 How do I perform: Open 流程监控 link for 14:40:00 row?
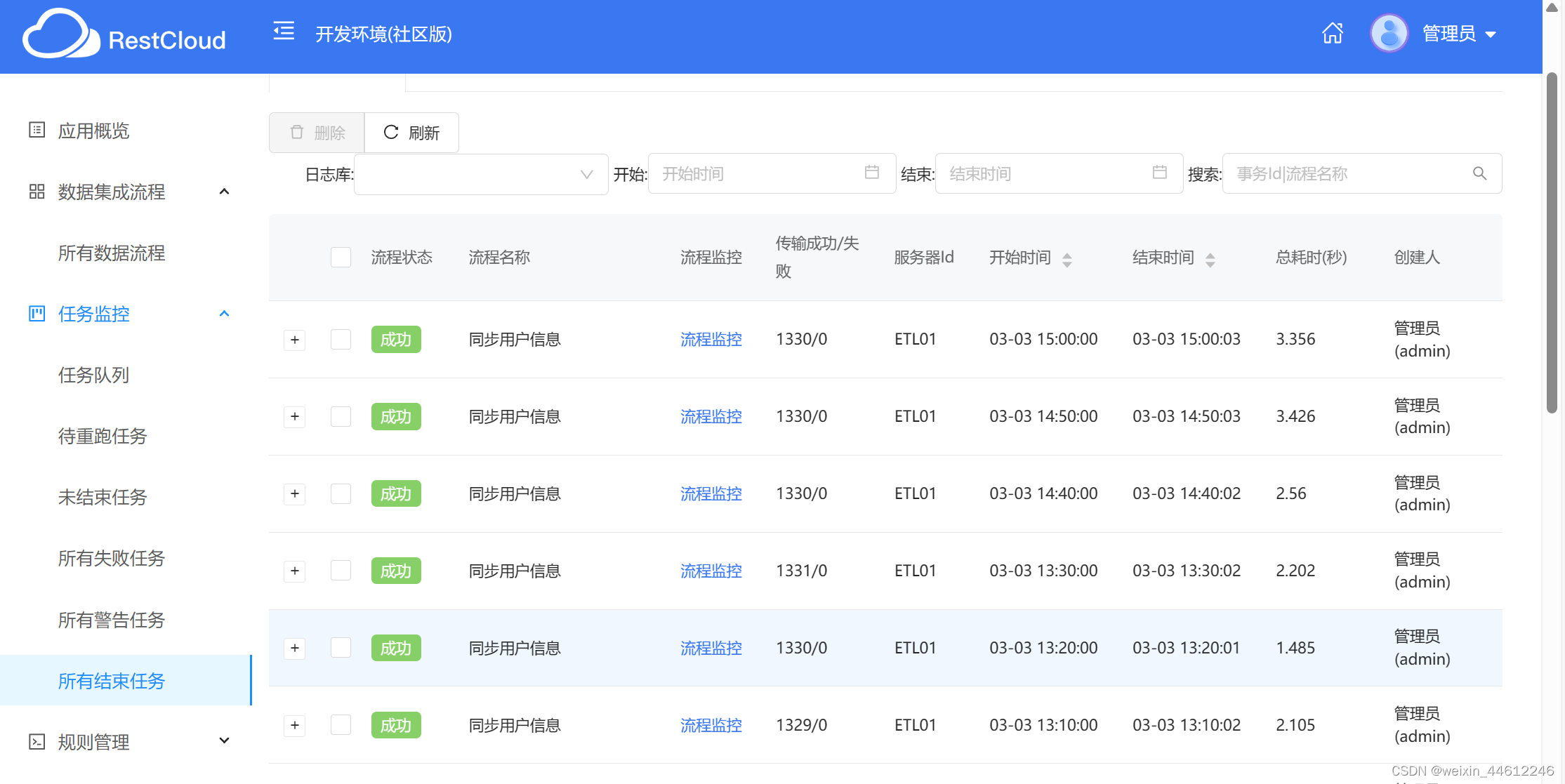point(711,494)
